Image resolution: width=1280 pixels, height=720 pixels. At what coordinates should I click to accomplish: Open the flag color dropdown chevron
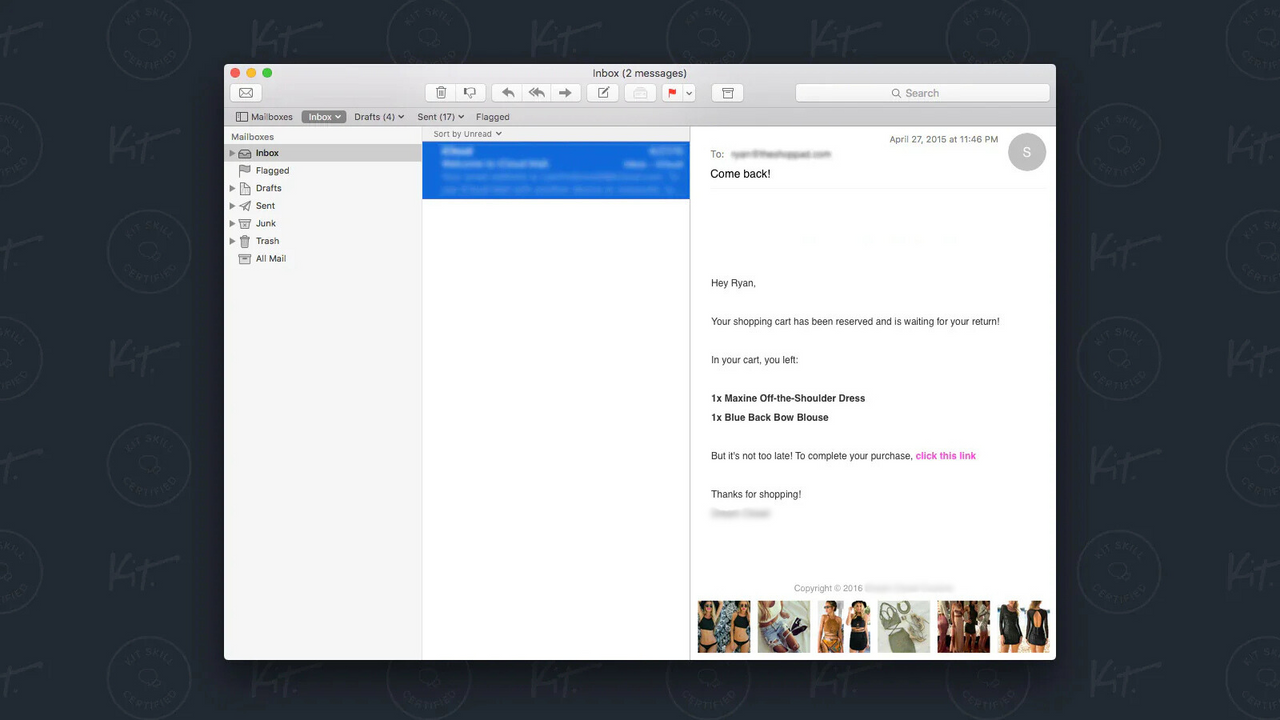(688, 92)
